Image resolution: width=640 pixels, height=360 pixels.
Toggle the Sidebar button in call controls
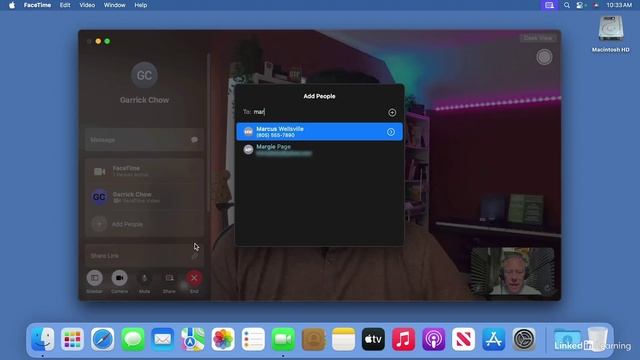[94, 278]
